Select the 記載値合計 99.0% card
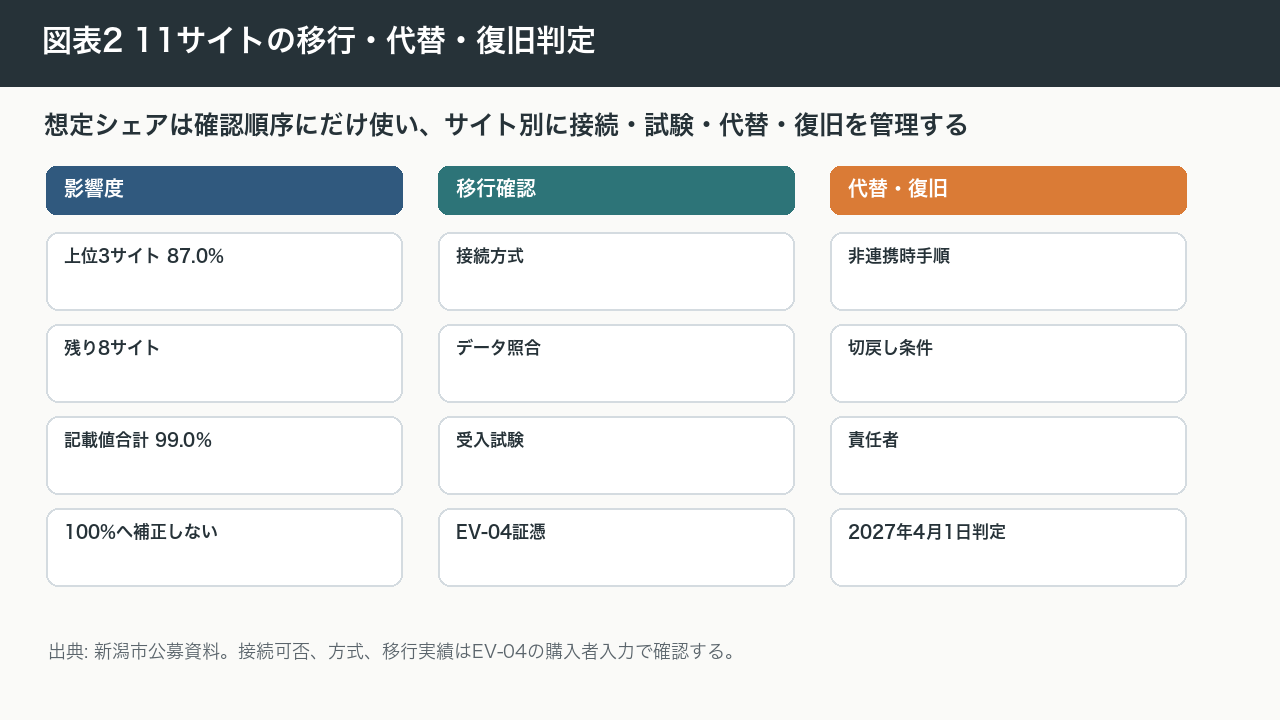 coord(224,456)
